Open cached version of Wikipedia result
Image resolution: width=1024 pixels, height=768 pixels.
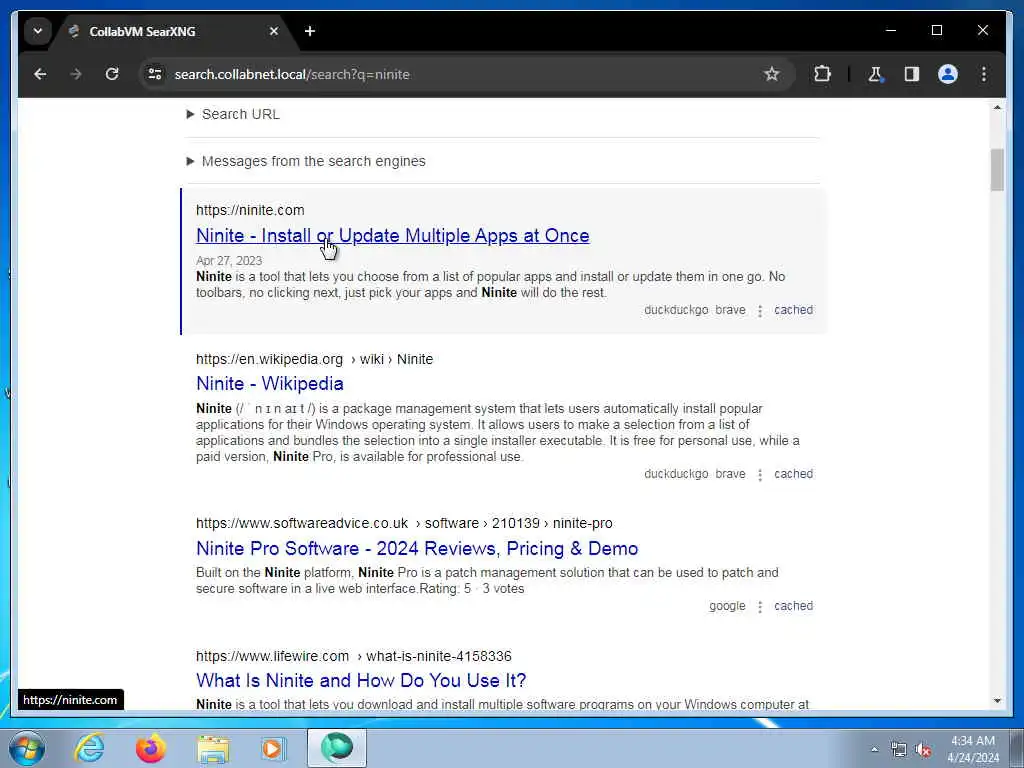[x=793, y=474]
